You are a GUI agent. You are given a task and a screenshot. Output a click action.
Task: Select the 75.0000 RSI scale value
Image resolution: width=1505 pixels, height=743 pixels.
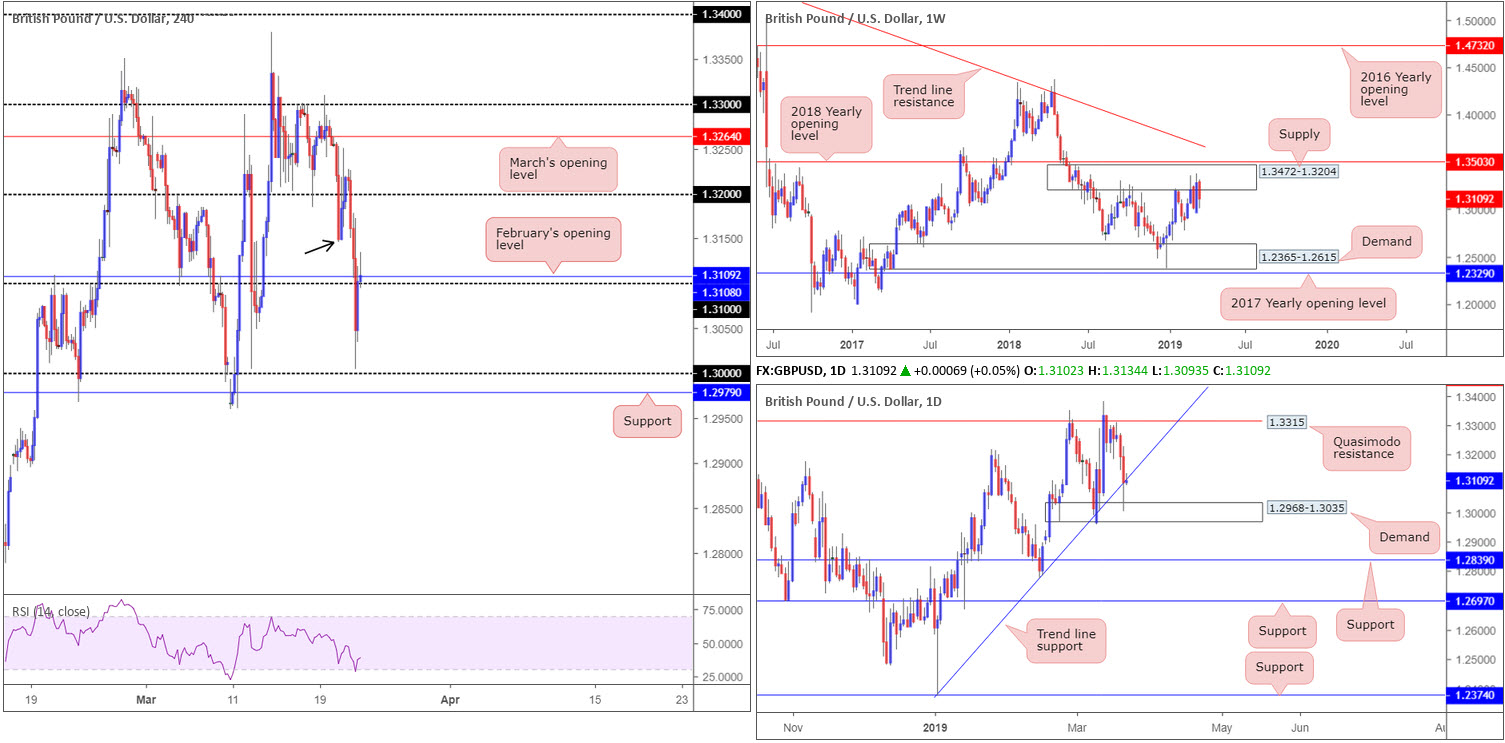(721, 609)
